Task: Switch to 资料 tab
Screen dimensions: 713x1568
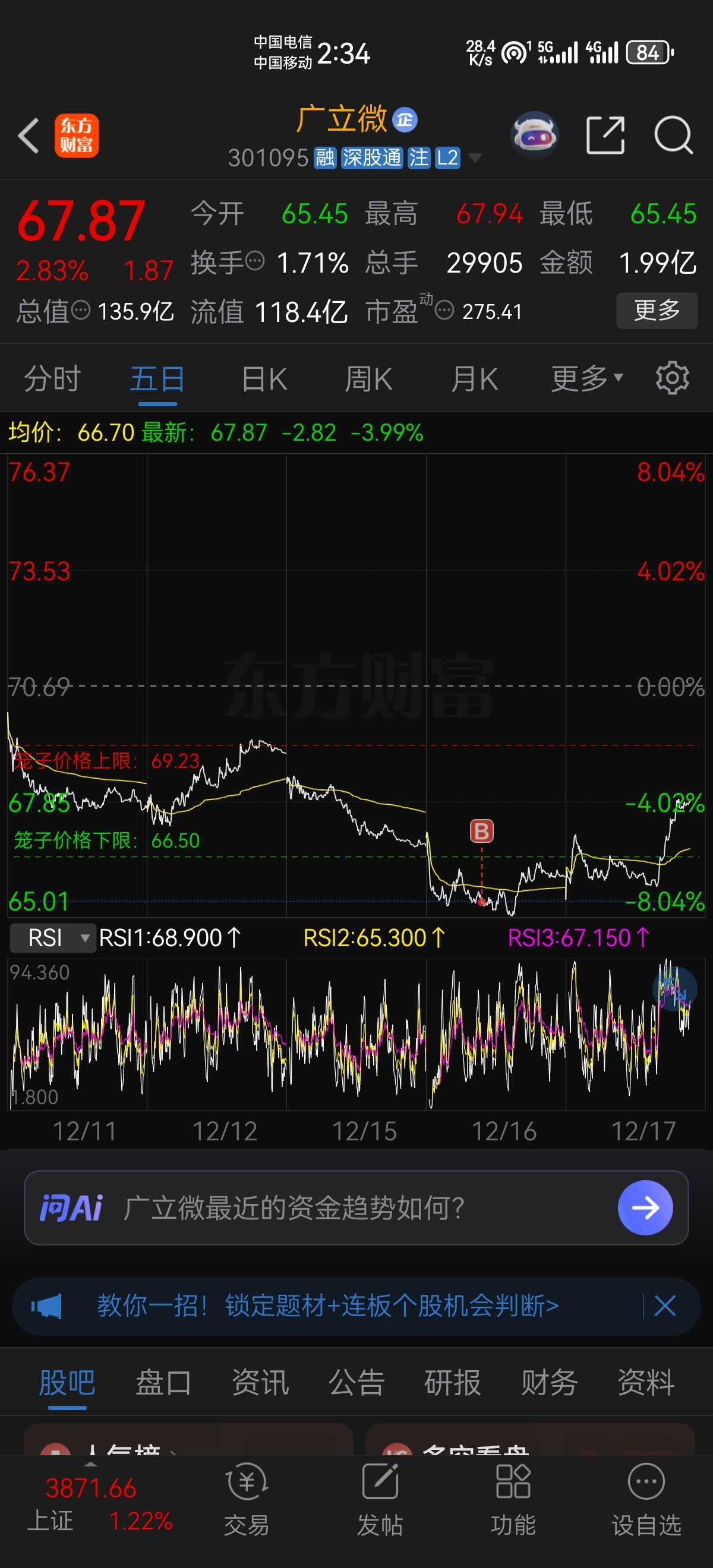Action: (x=646, y=1383)
